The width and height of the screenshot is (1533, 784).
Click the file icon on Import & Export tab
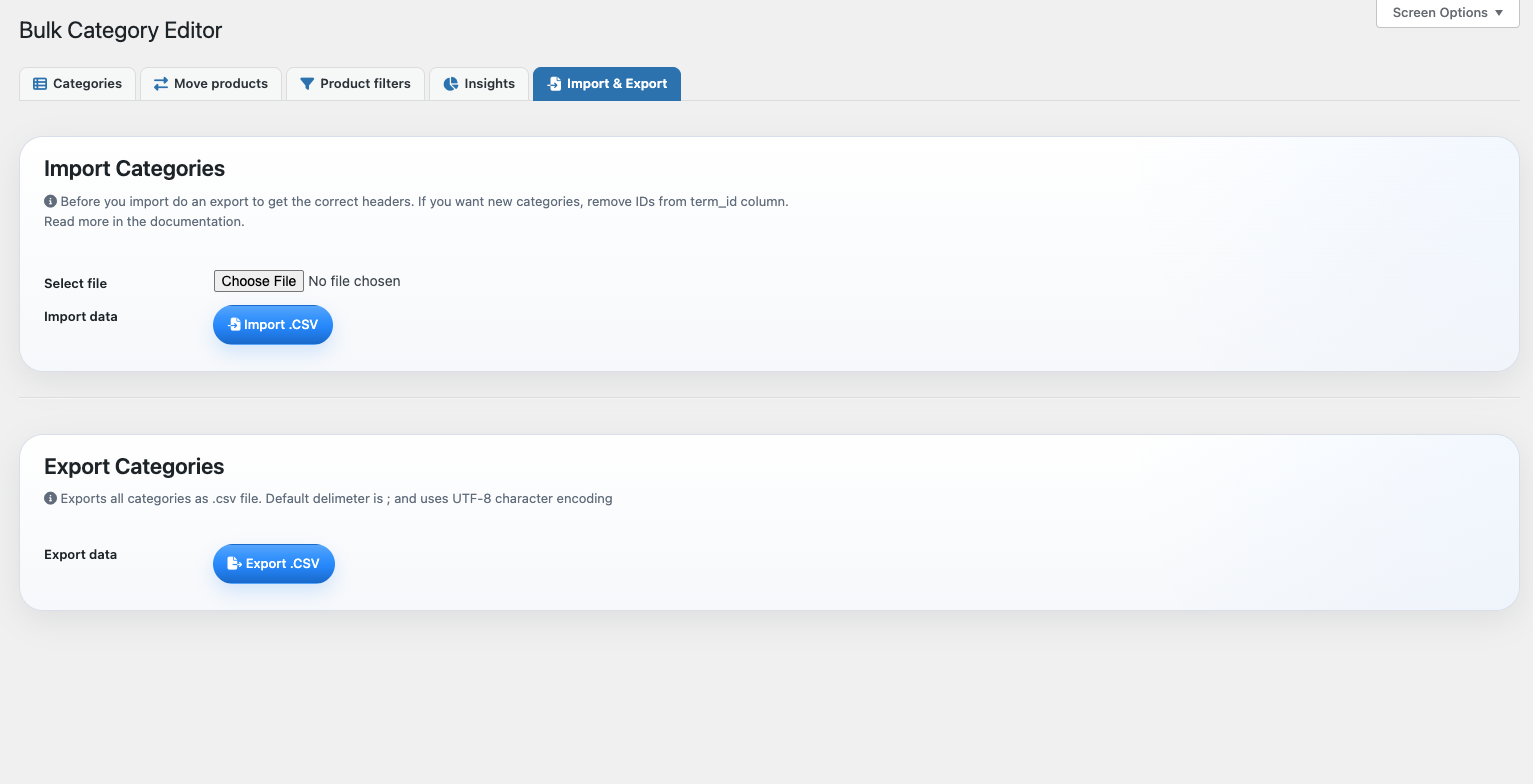pyautogui.click(x=554, y=84)
